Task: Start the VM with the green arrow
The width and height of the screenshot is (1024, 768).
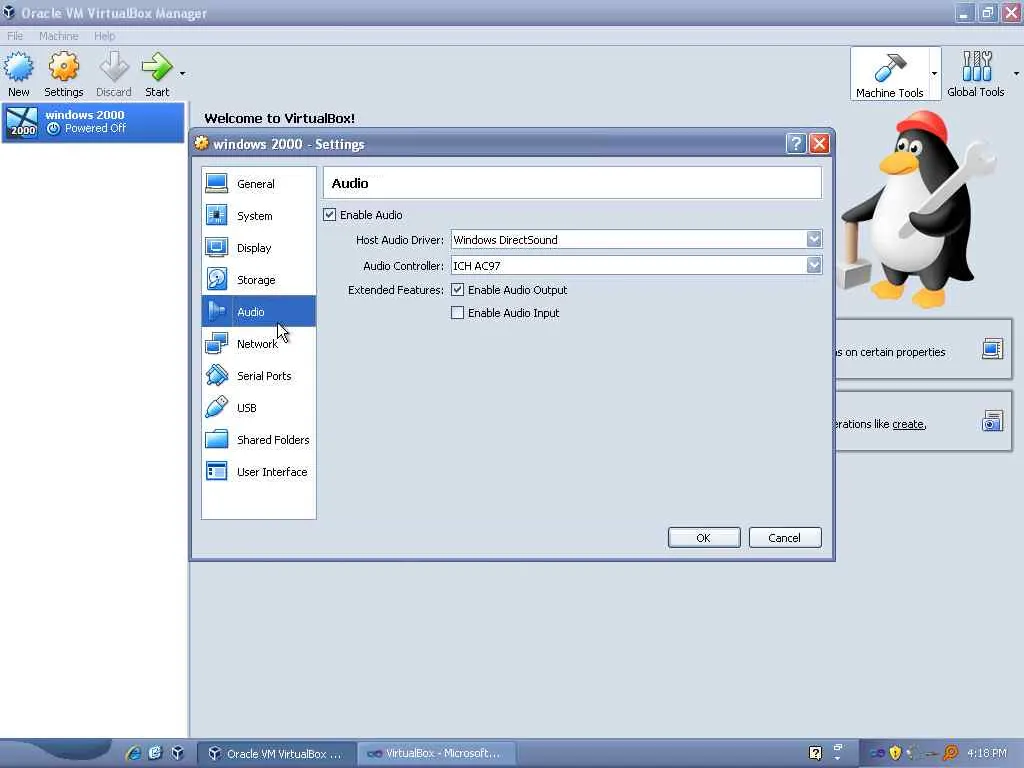Action: click(x=157, y=67)
